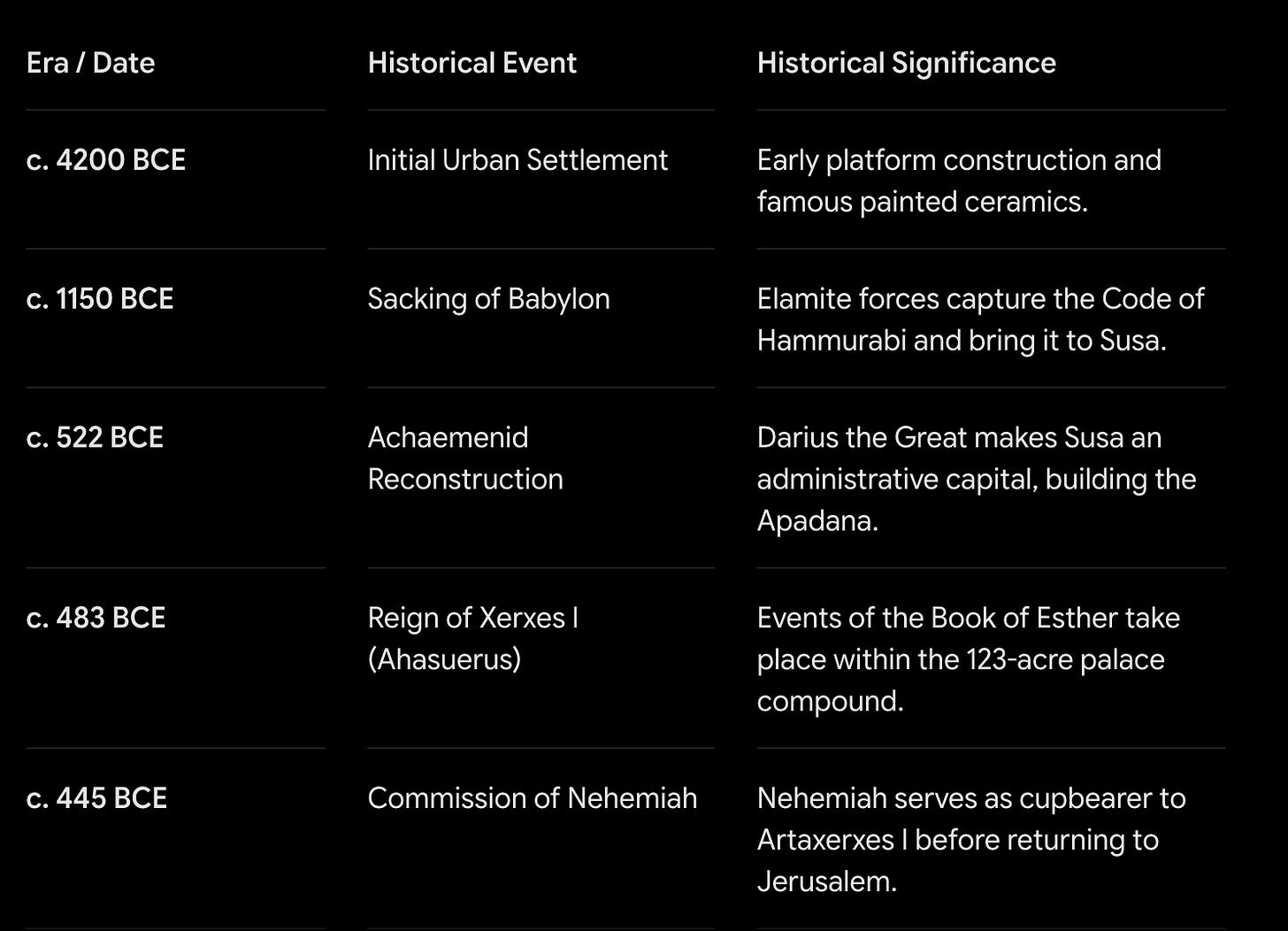Screen dimensions: 1288x931
Task: Click the Historical Event column header
Action: [471, 63]
